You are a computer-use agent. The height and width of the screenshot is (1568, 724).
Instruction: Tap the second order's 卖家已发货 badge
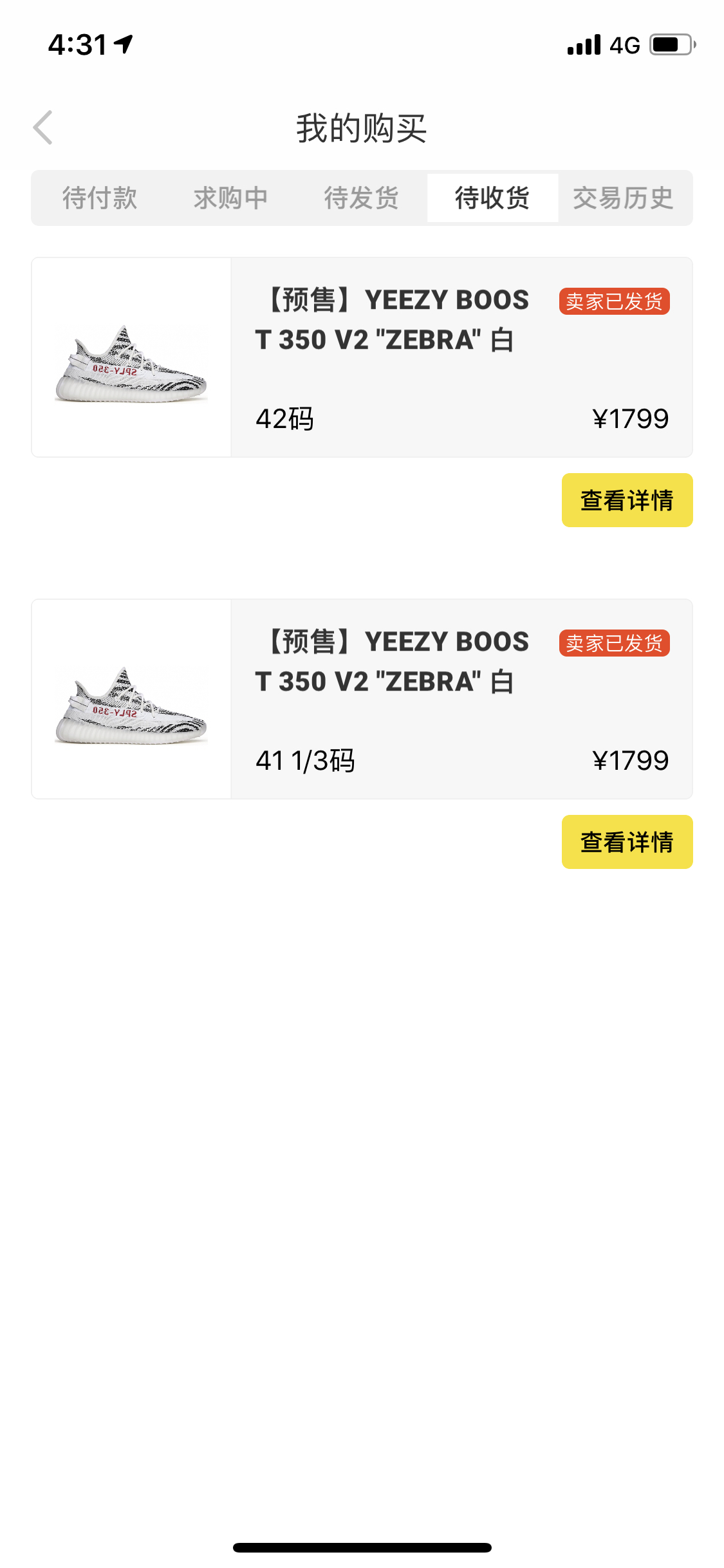point(614,643)
